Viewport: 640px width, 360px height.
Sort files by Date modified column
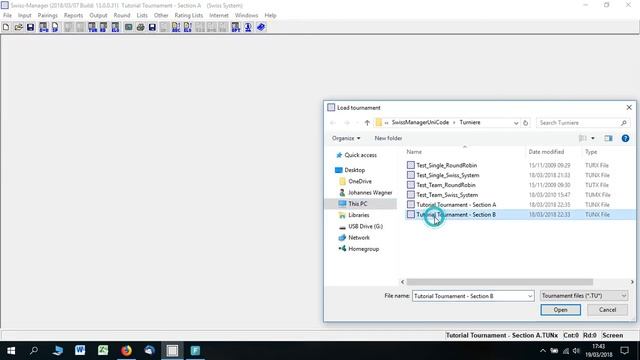[x=546, y=152]
